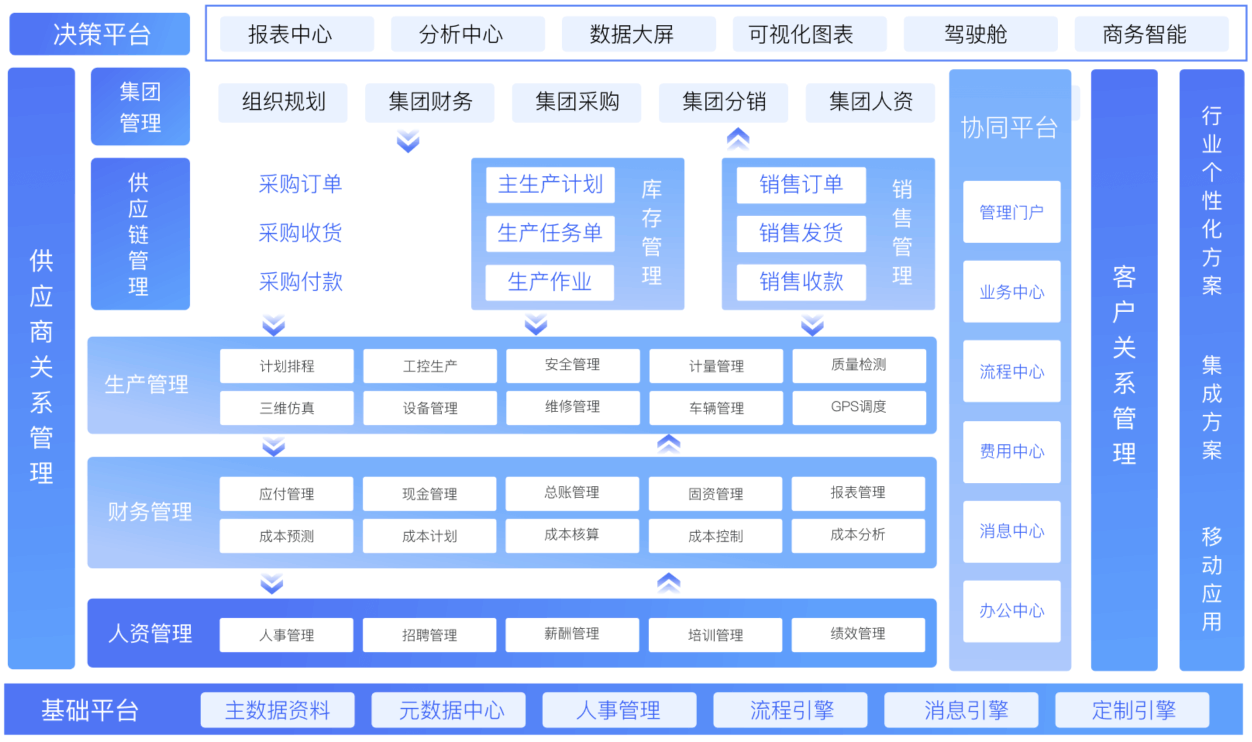Click the 销售收款 box
The height and width of the screenshot is (742, 1252).
tap(801, 283)
